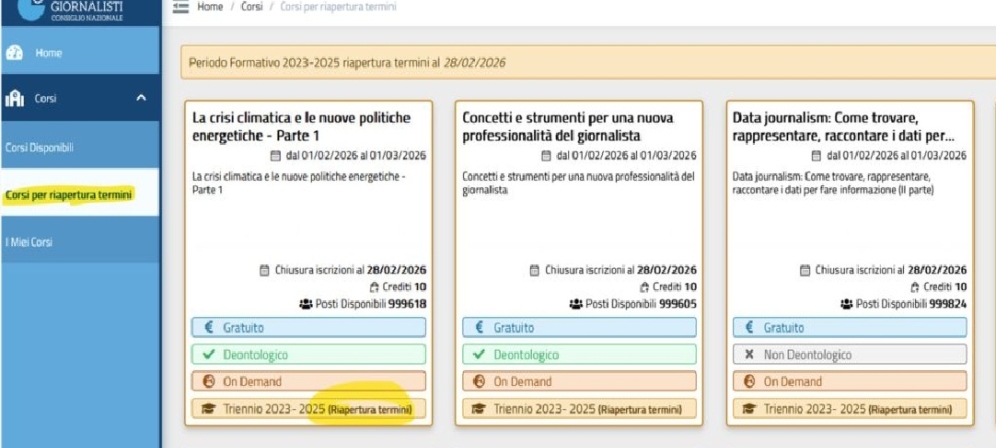
Task: Select Corsi per riapertura termini sidebar item
Action: point(68,195)
